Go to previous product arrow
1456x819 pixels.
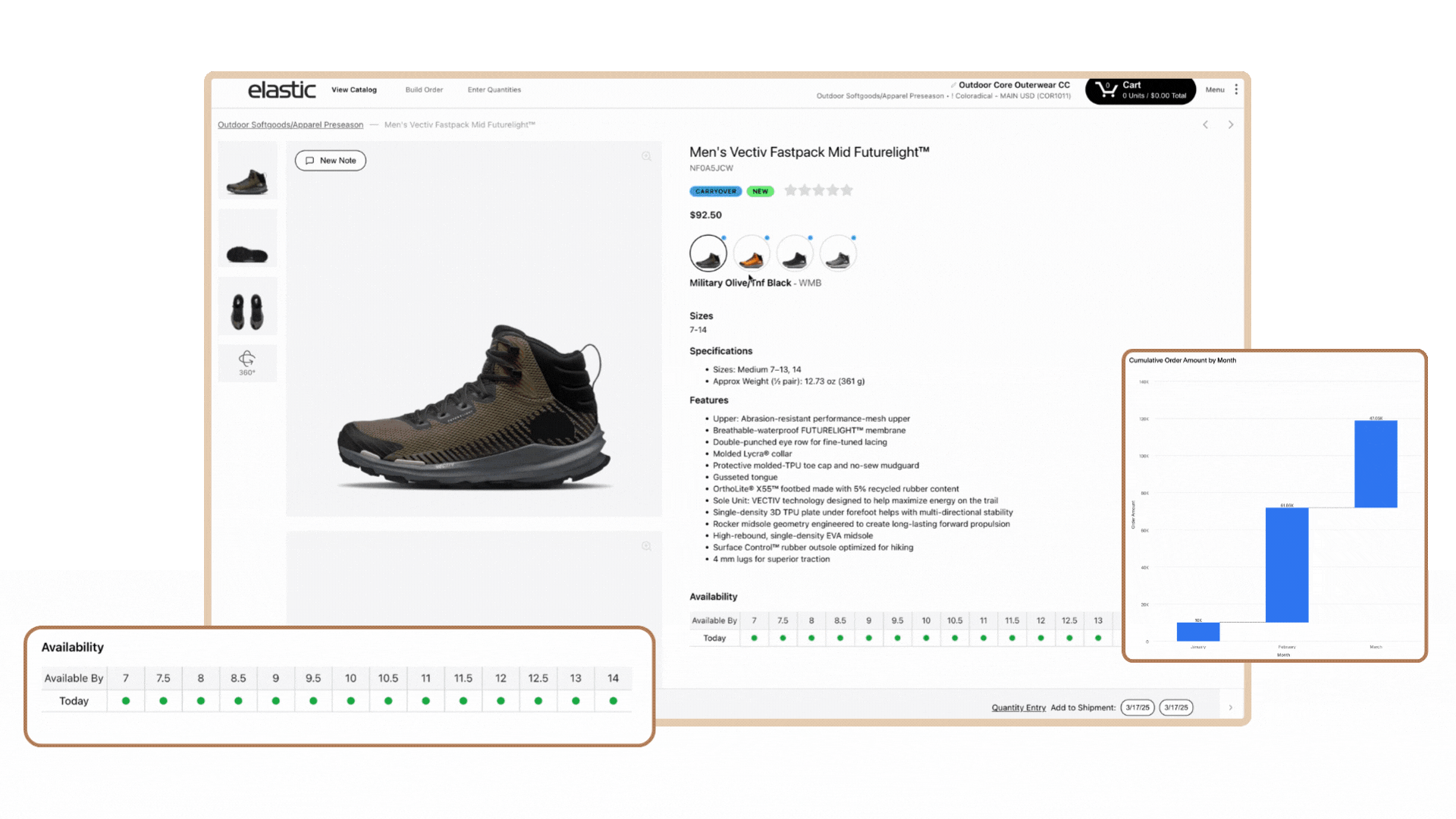pos(1205,124)
